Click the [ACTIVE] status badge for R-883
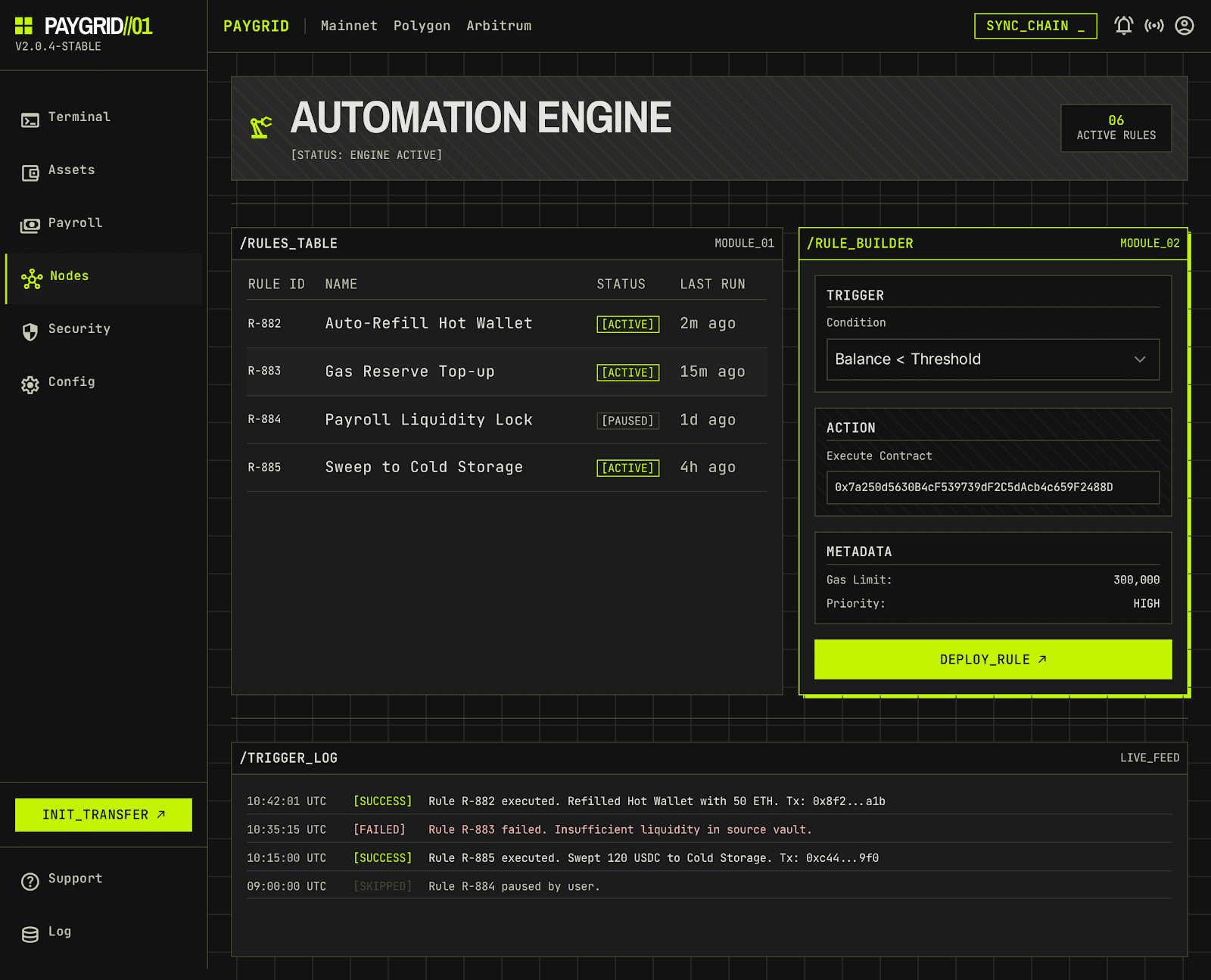 pyautogui.click(x=628, y=372)
